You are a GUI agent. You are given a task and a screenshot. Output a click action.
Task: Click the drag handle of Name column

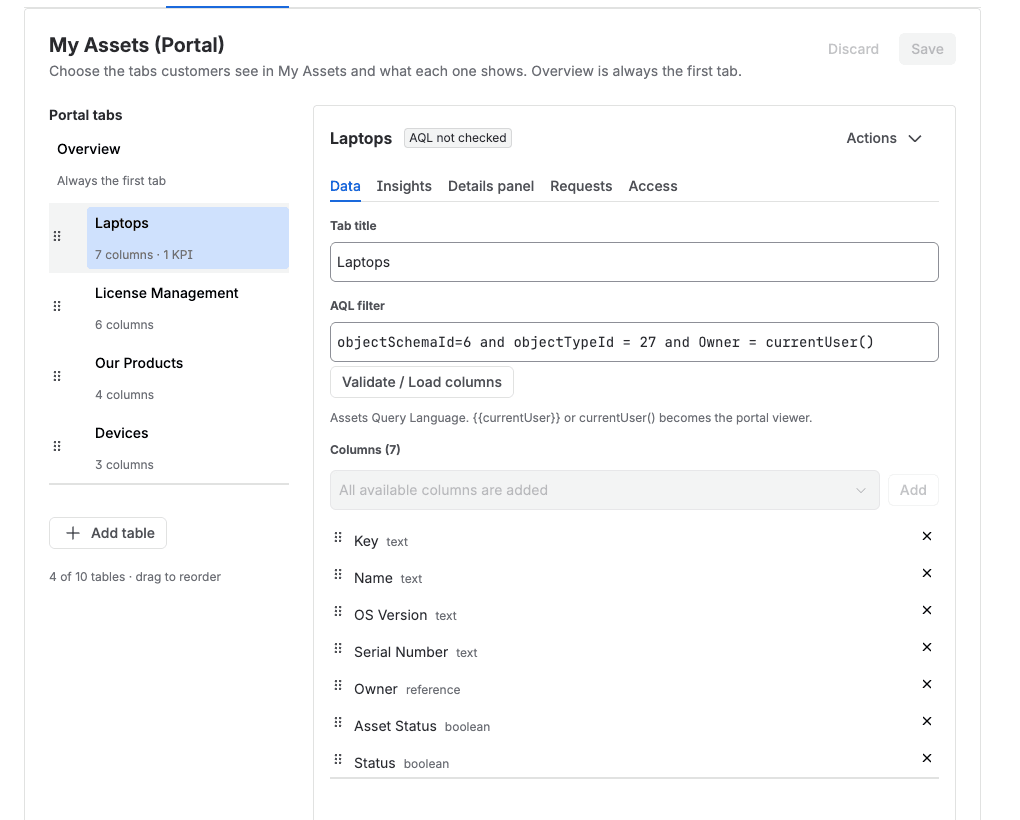click(x=338, y=574)
